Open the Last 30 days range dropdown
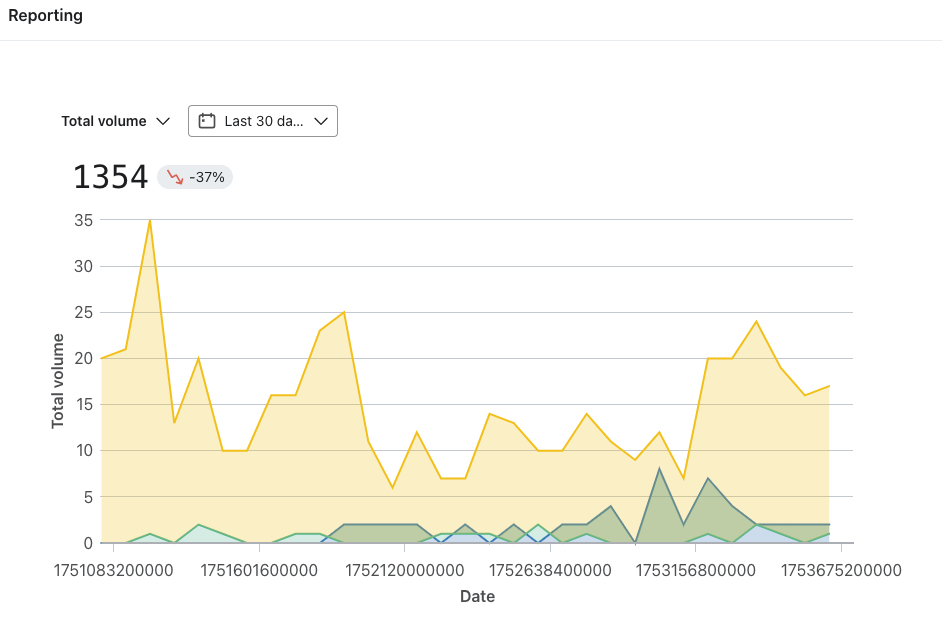The width and height of the screenshot is (942, 634). (x=263, y=121)
